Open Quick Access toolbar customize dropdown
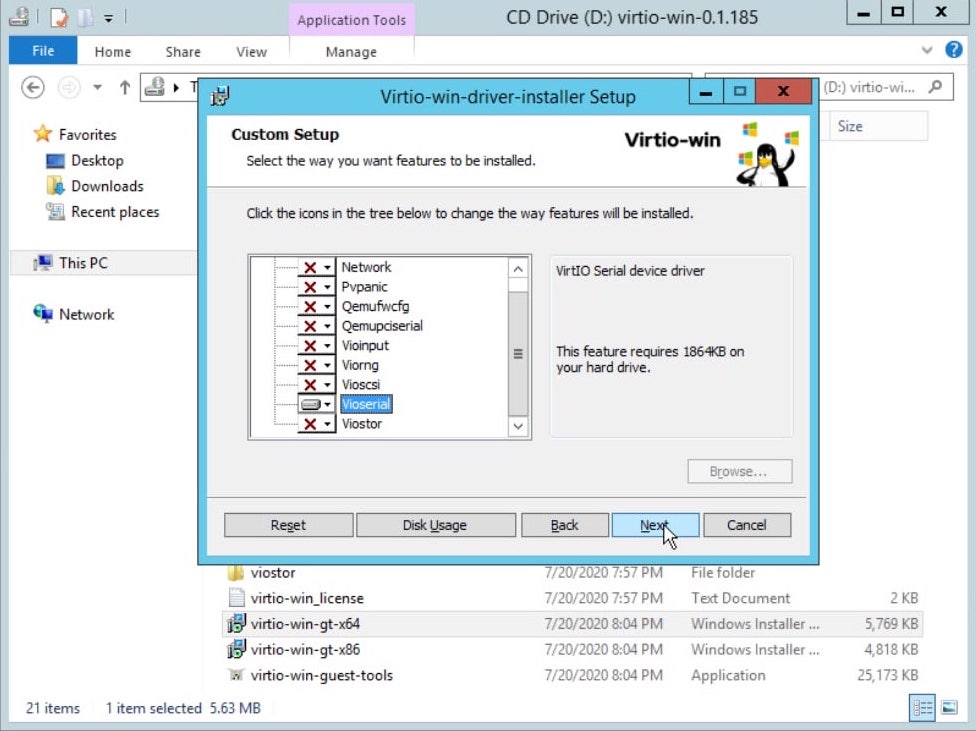 (108, 19)
